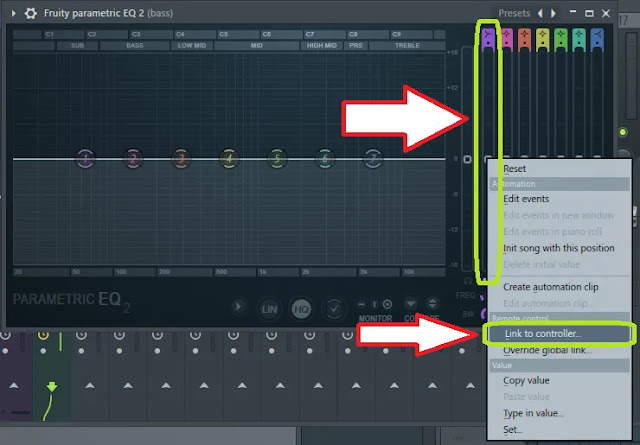Image resolution: width=640 pixels, height=445 pixels.
Task: Select band token 2 on the EQ graph
Action: pyautogui.click(x=133, y=158)
